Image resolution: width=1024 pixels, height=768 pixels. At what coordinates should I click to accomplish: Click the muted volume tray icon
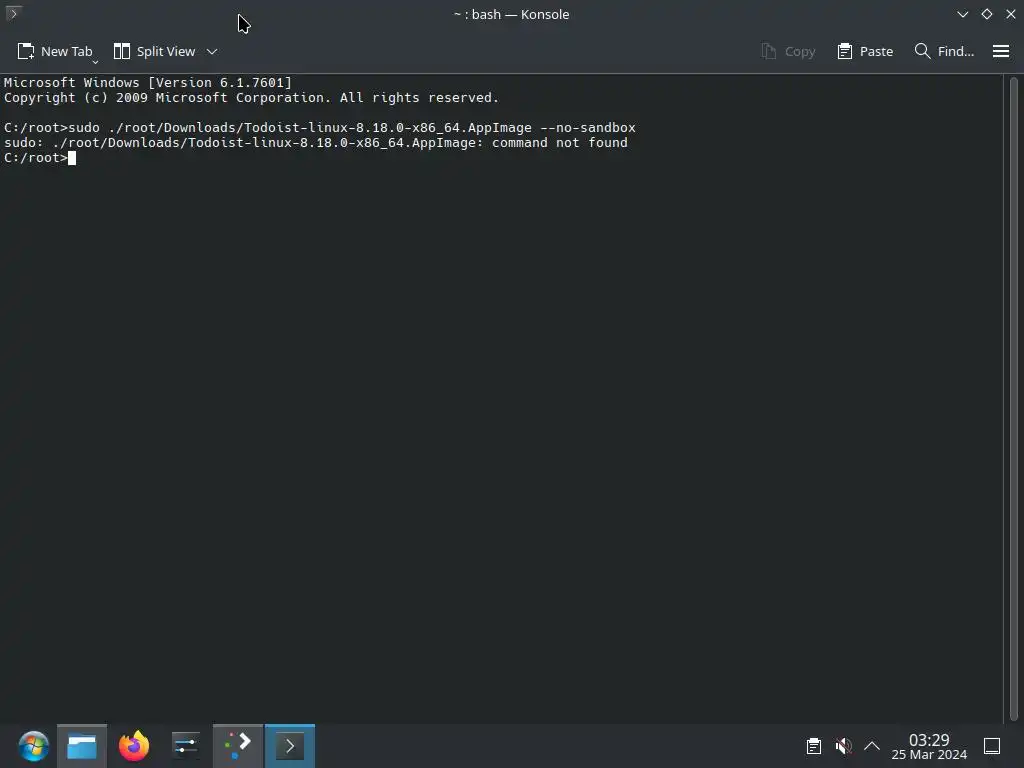coord(843,746)
